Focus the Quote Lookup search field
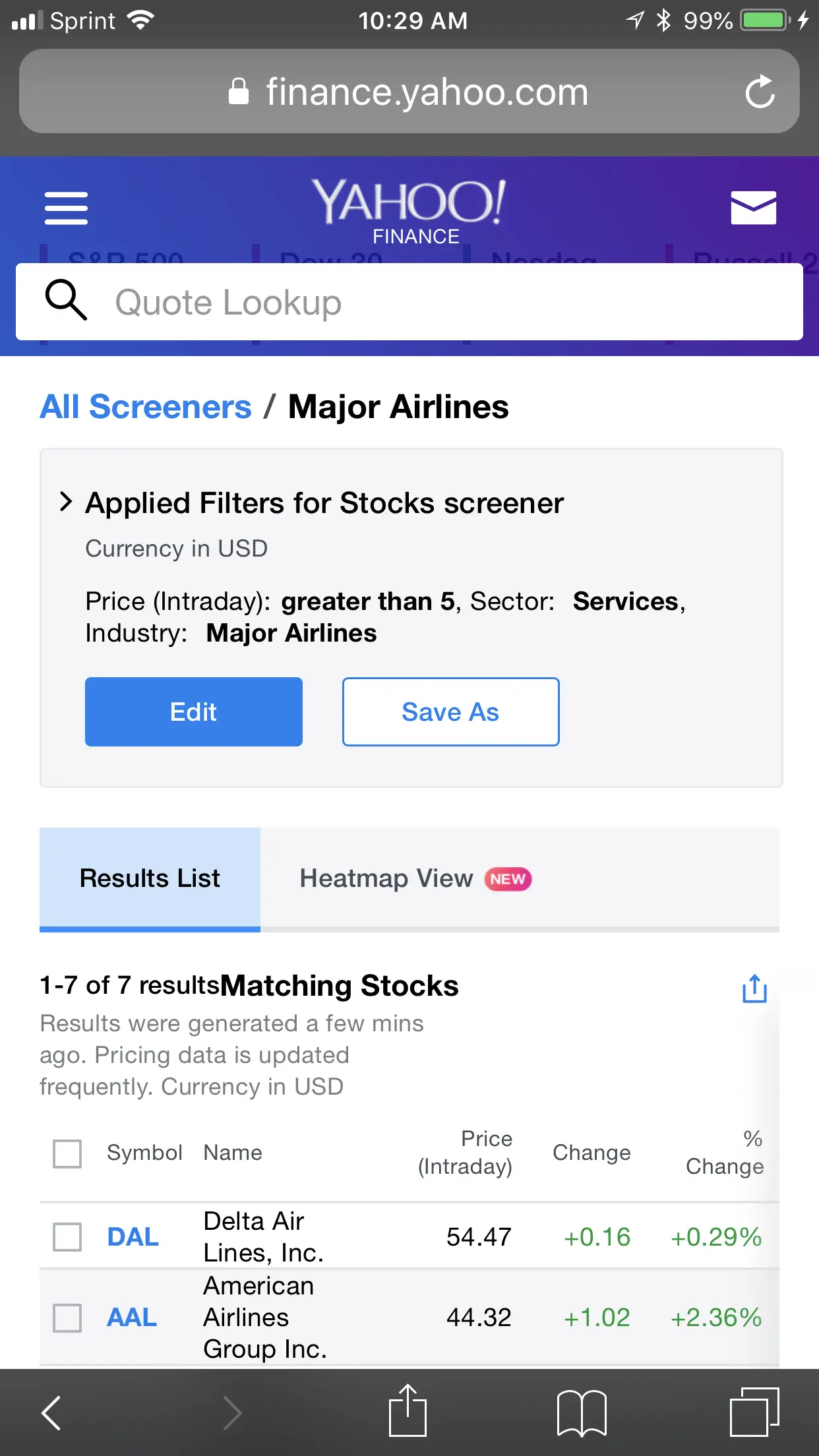The width and height of the screenshot is (819, 1456). 409,302
